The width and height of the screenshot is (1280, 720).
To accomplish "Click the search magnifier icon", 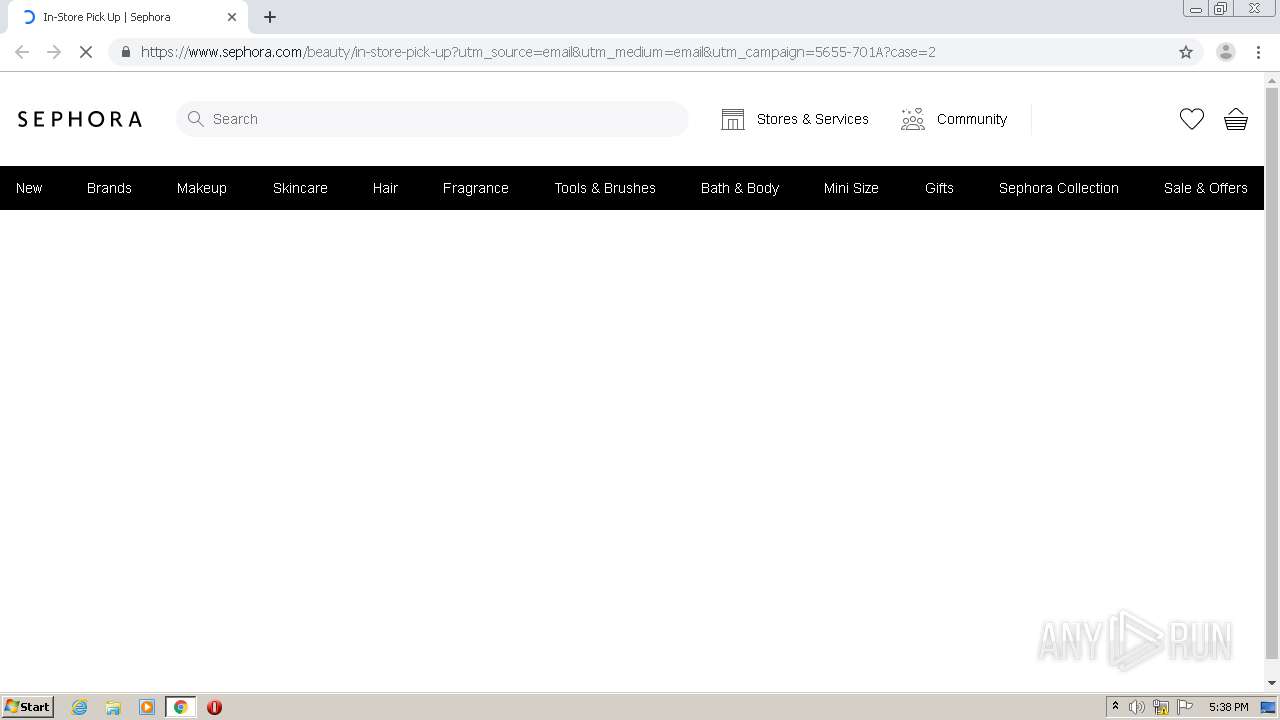I will 196,119.
